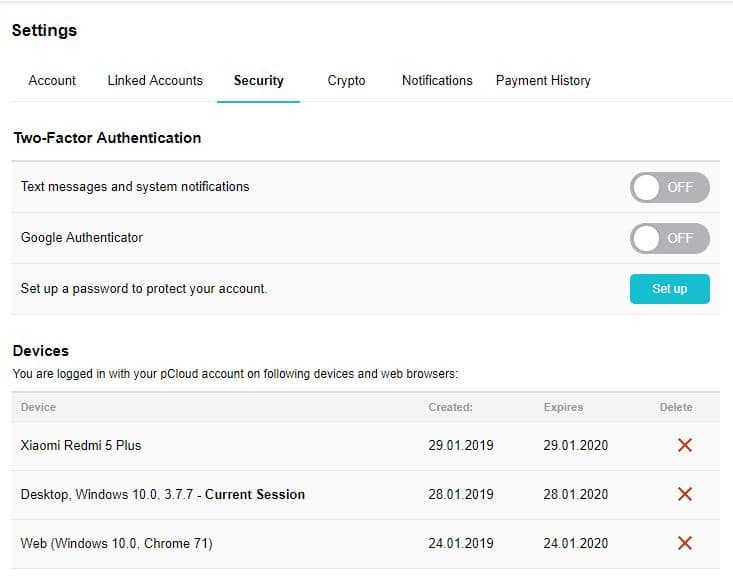Viewport: 733px width, 580px height.
Task: Delete the Xiaomi Redmi 5 Plus device
Action: (684, 445)
